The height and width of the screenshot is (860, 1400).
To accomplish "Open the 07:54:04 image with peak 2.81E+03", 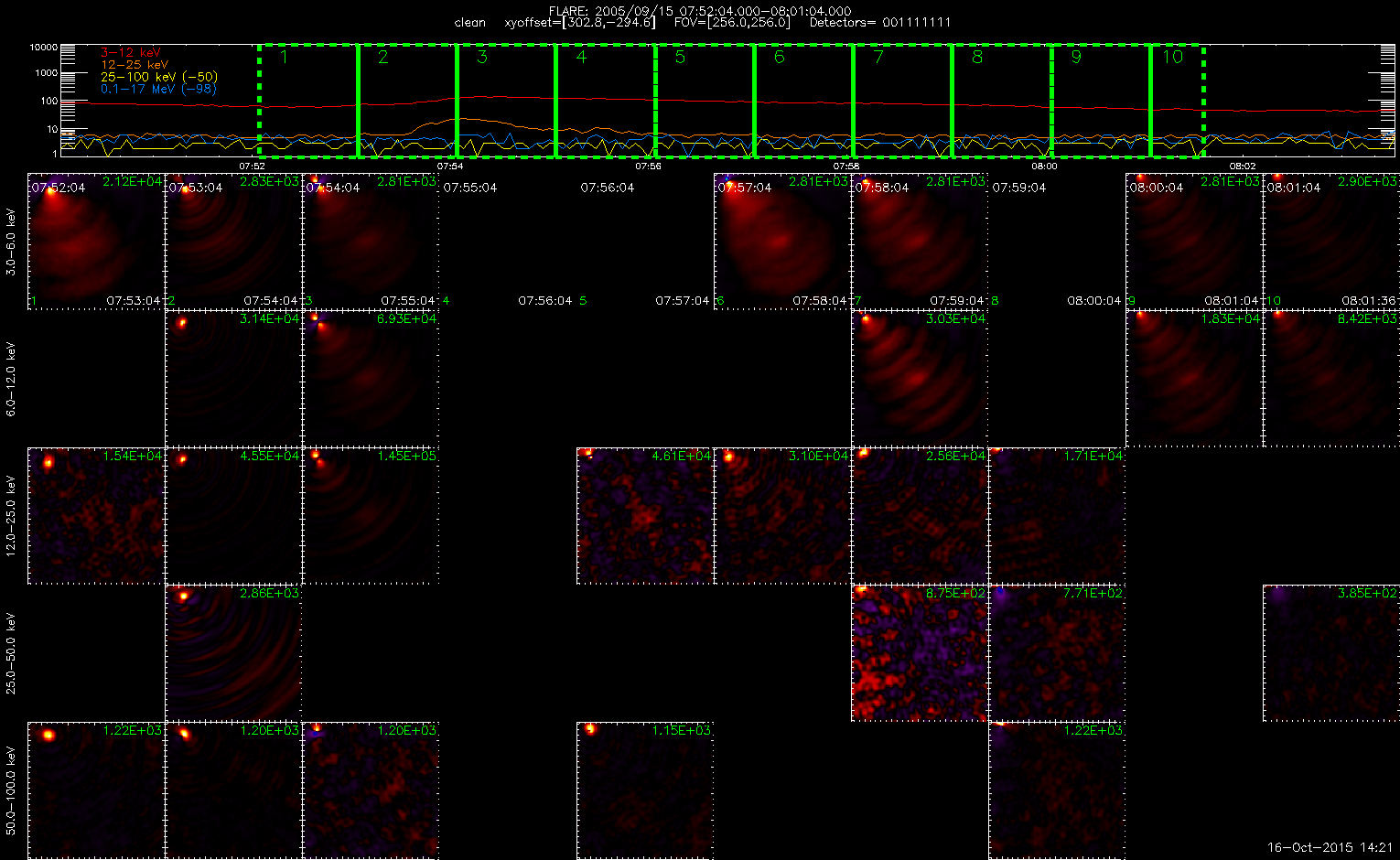I will (371, 241).
